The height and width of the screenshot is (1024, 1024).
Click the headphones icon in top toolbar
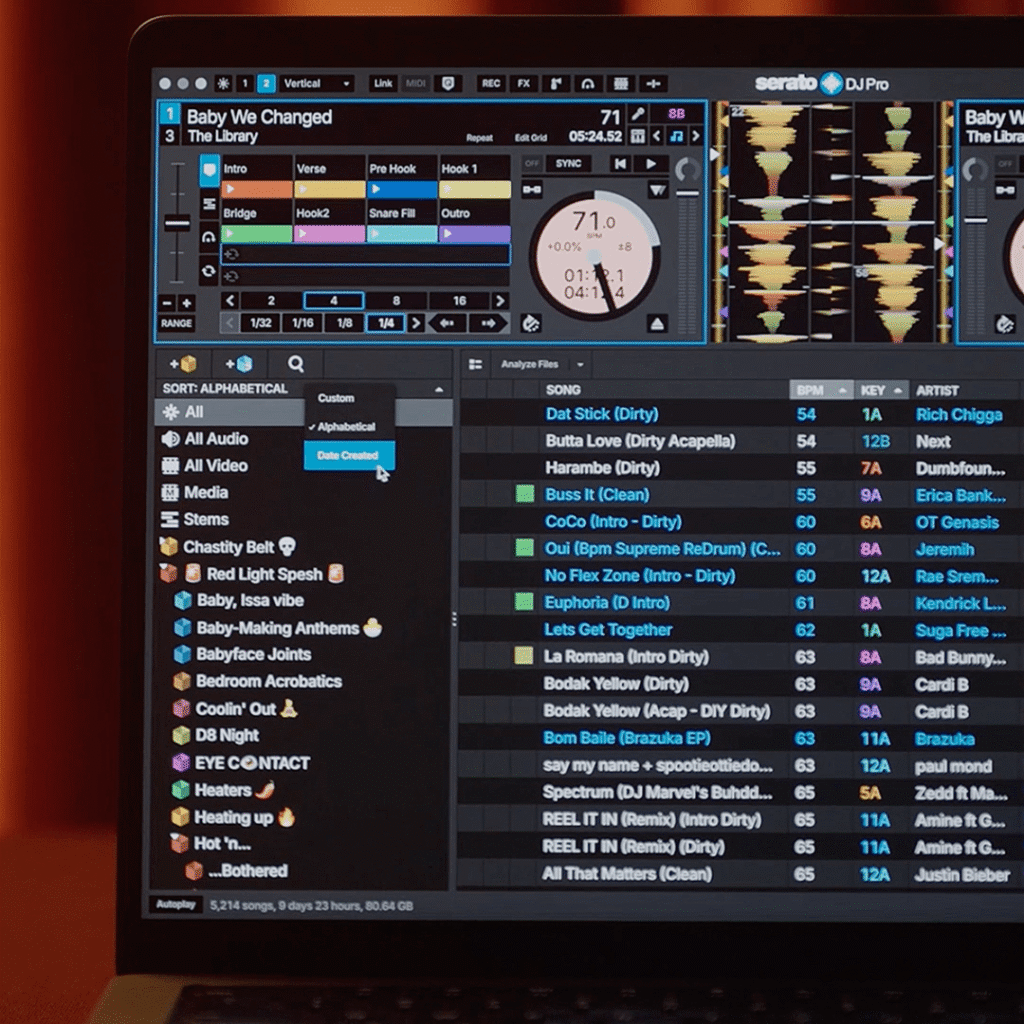(x=588, y=84)
